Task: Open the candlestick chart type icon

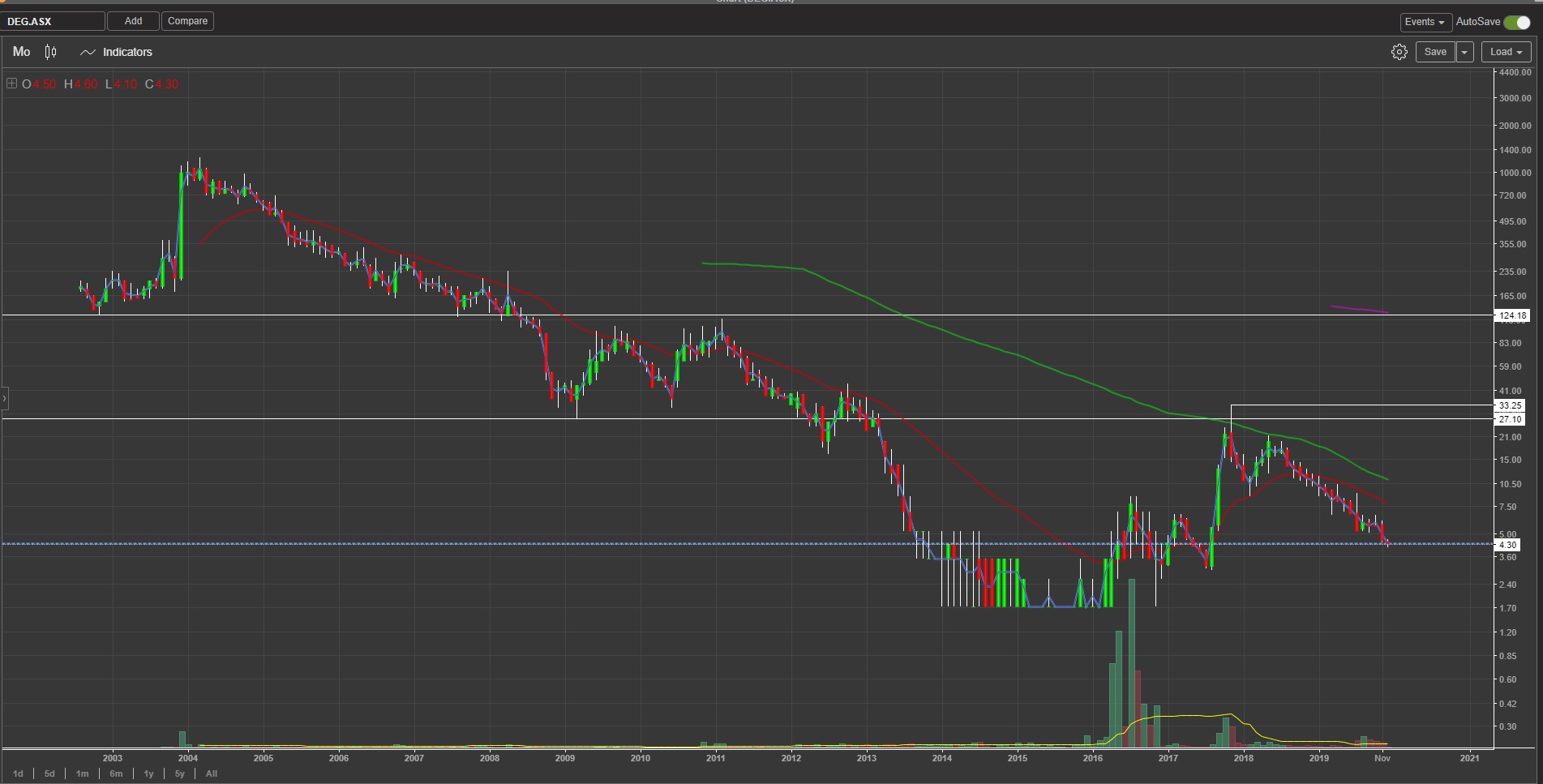Action: pos(51,52)
